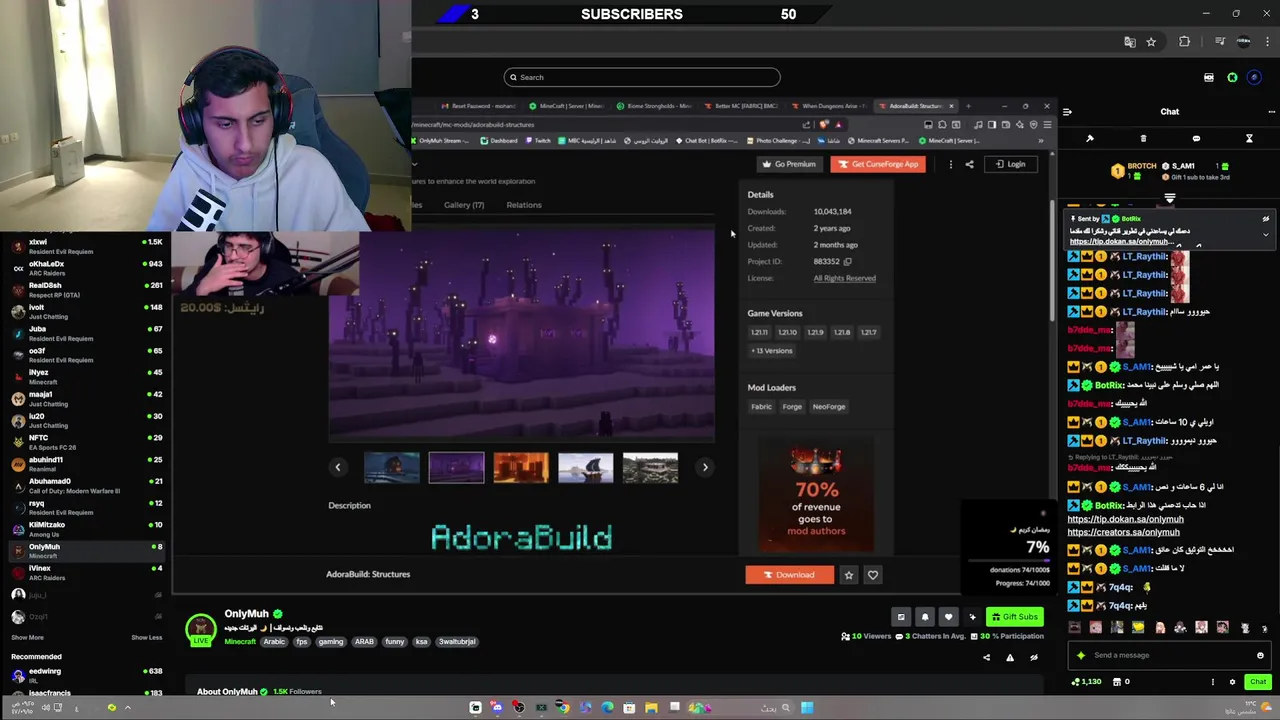Go to the previous gallery image arrow

tap(338, 467)
